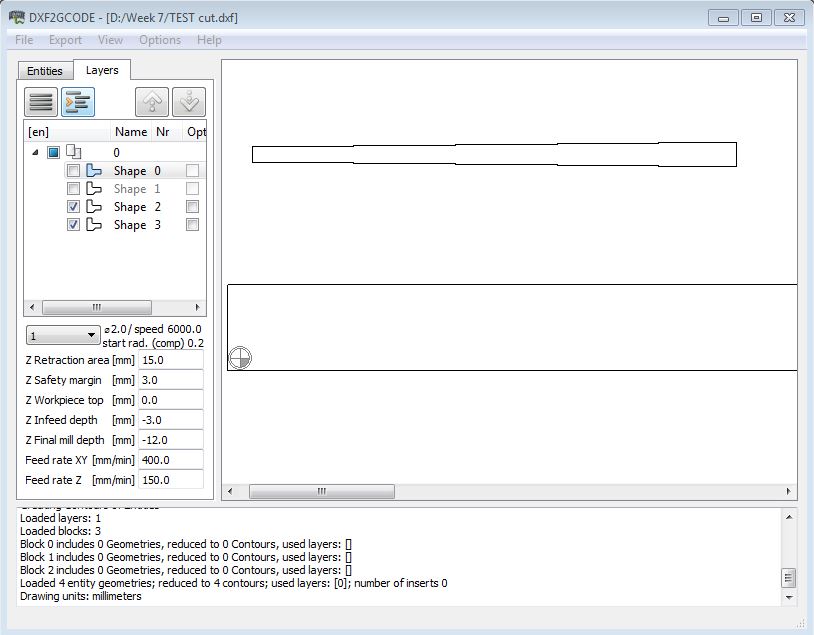Screen dimensions: 814x635
Task: Click the 'Drawing units: millimeters' log line
Action: click(x=80, y=596)
